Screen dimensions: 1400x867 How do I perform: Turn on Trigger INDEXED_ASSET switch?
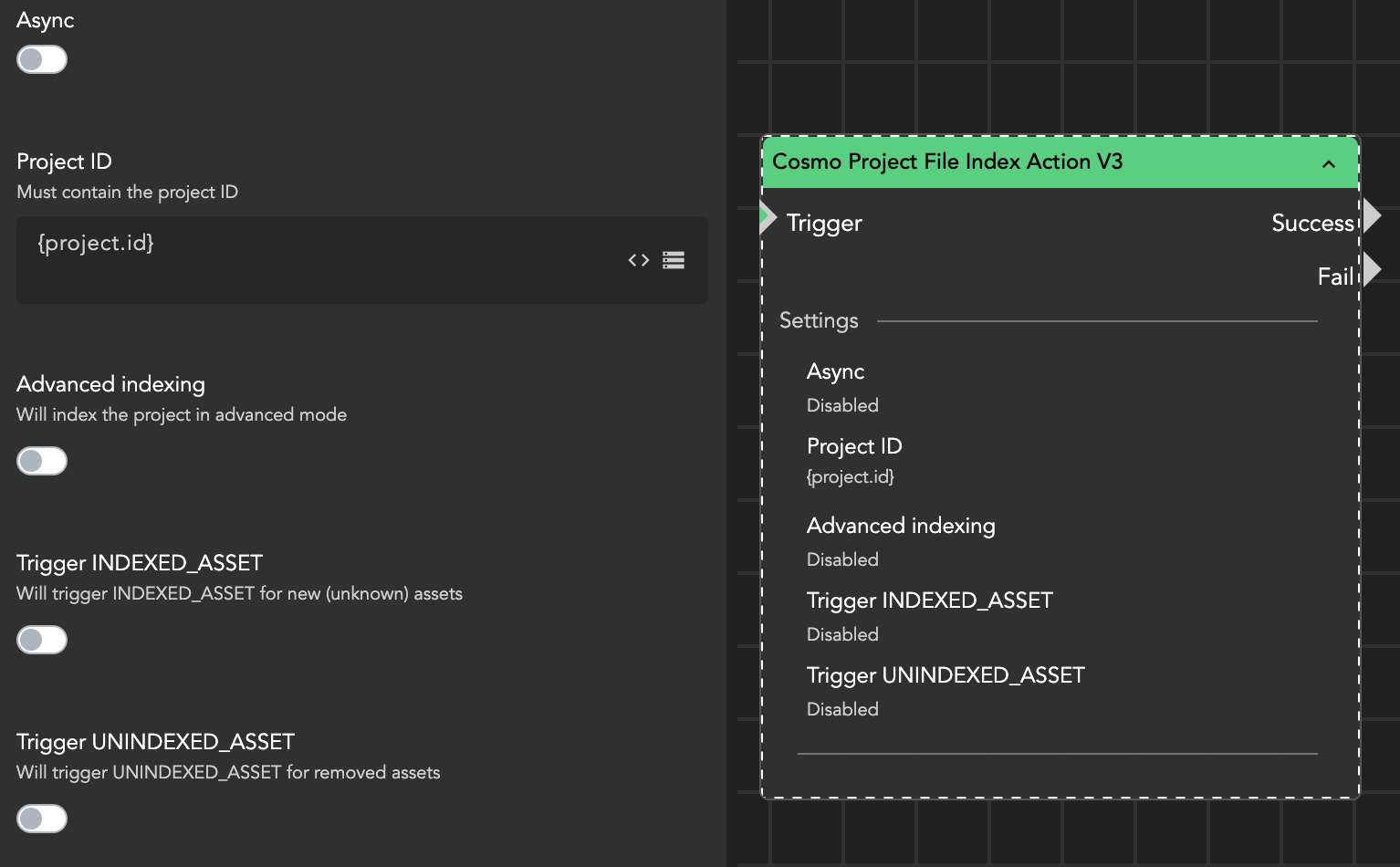42,640
